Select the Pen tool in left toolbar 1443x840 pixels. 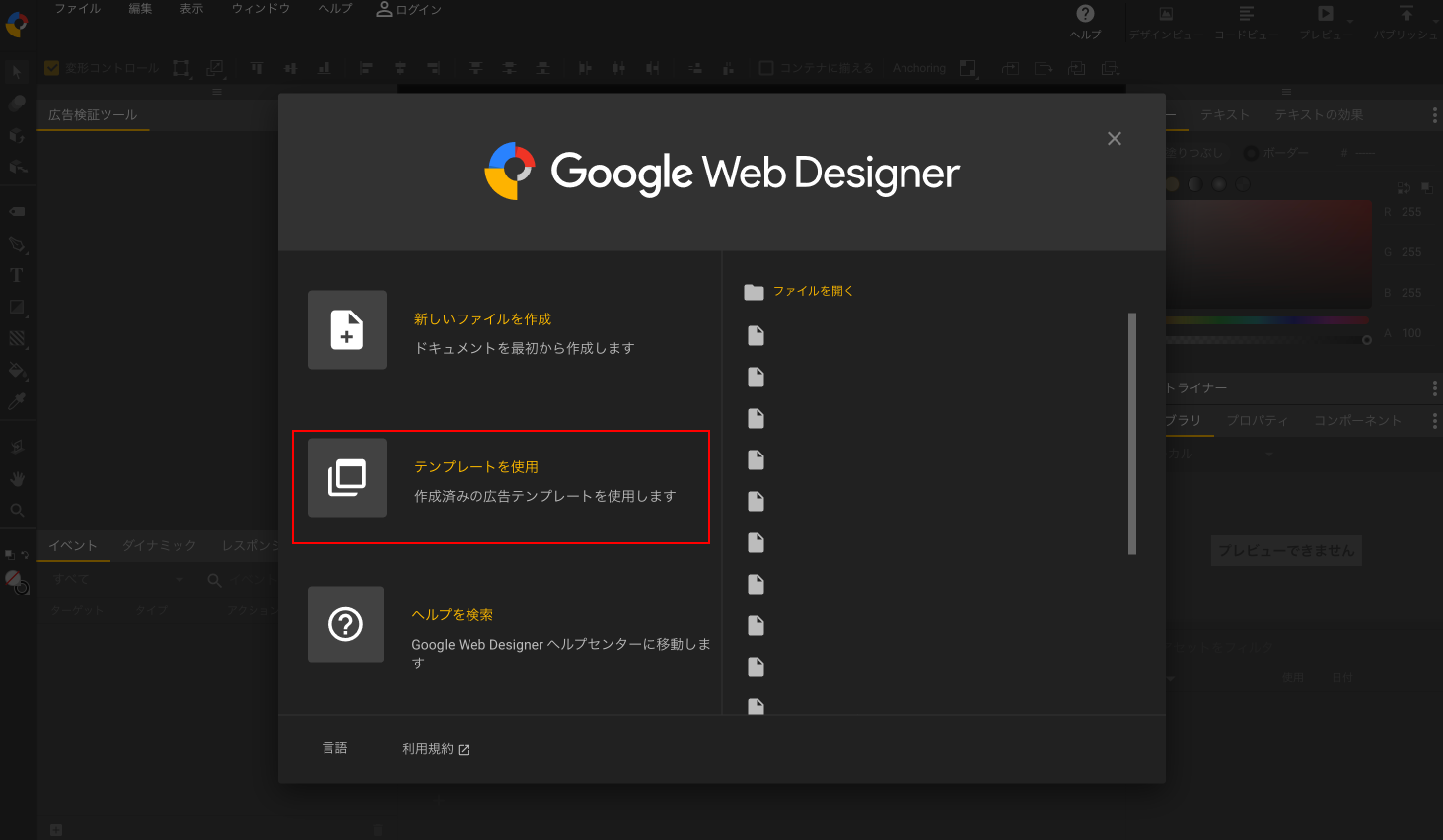pyautogui.click(x=16, y=244)
